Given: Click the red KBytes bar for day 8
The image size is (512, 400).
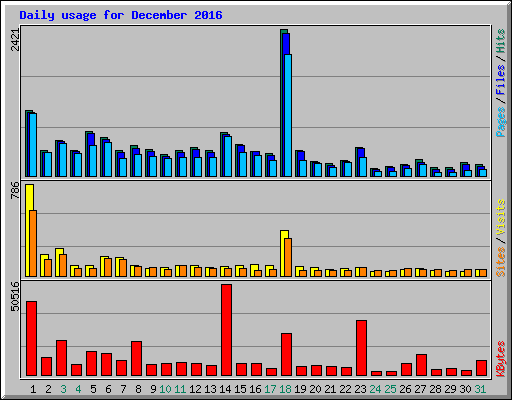Looking at the screenshot, I should pyautogui.click(x=137, y=359).
